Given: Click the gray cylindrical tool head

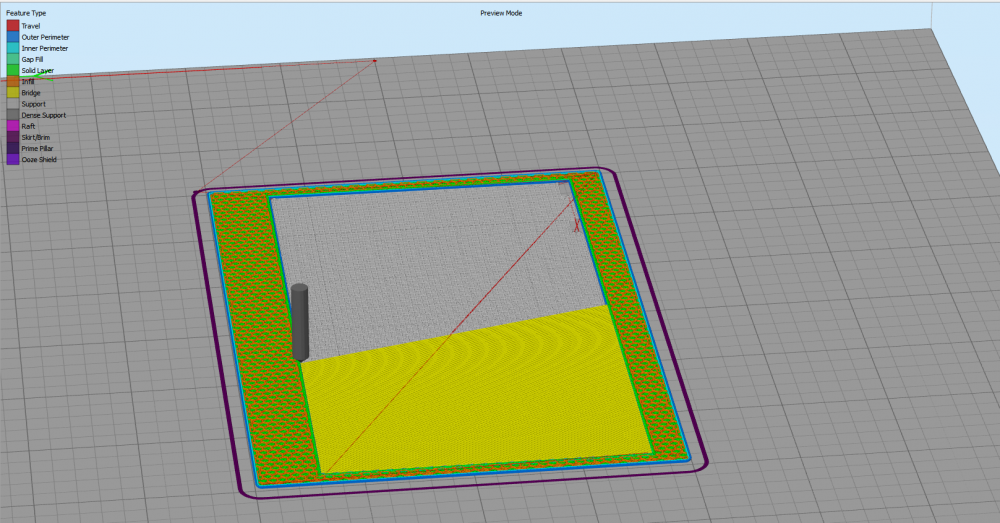Looking at the screenshot, I should (x=300, y=323).
